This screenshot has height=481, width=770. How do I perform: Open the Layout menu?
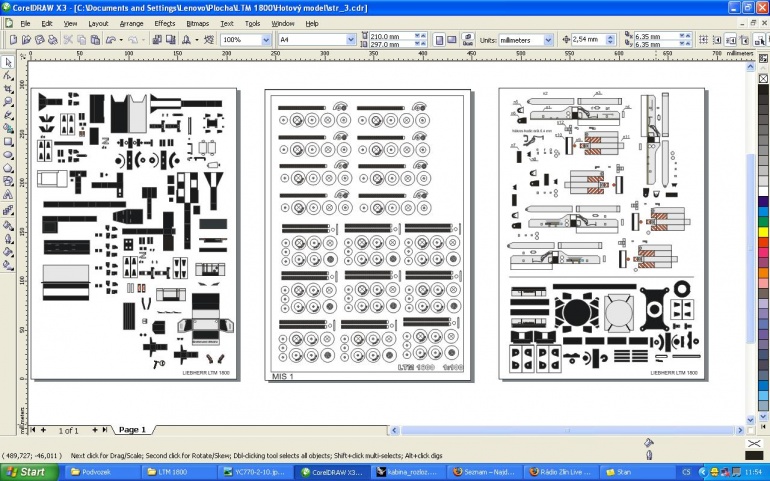click(98, 23)
